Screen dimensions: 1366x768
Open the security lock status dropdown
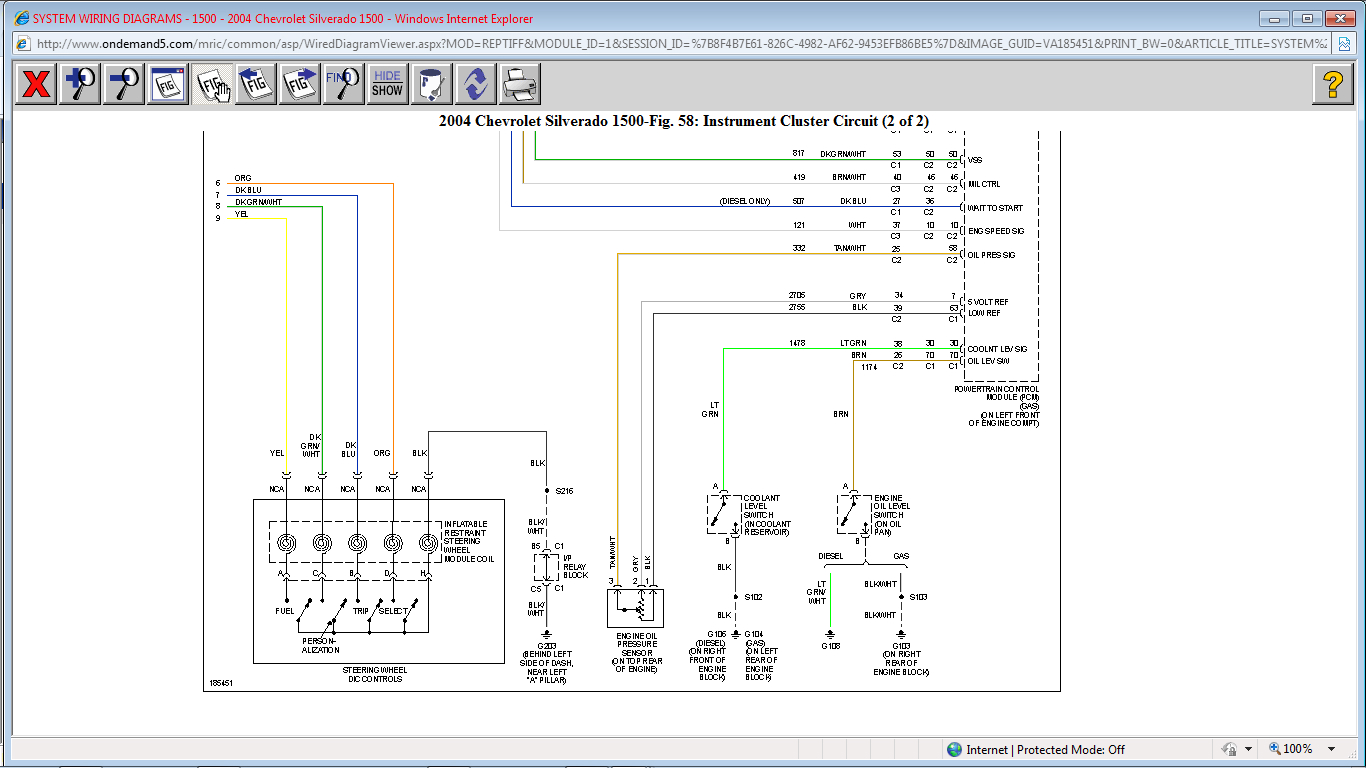(x=1248, y=749)
